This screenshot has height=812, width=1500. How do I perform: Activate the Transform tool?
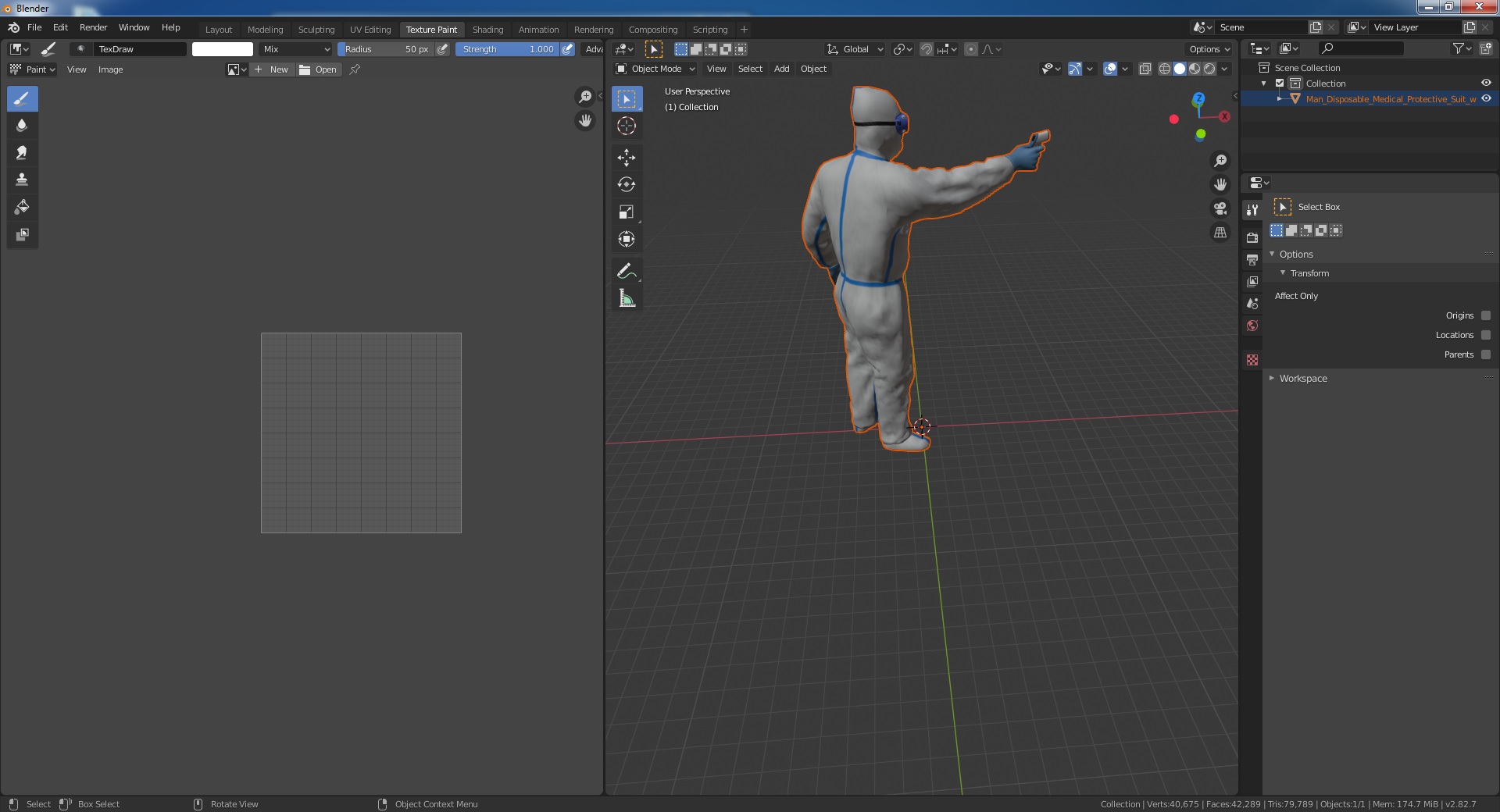click(x=627, y=239)
